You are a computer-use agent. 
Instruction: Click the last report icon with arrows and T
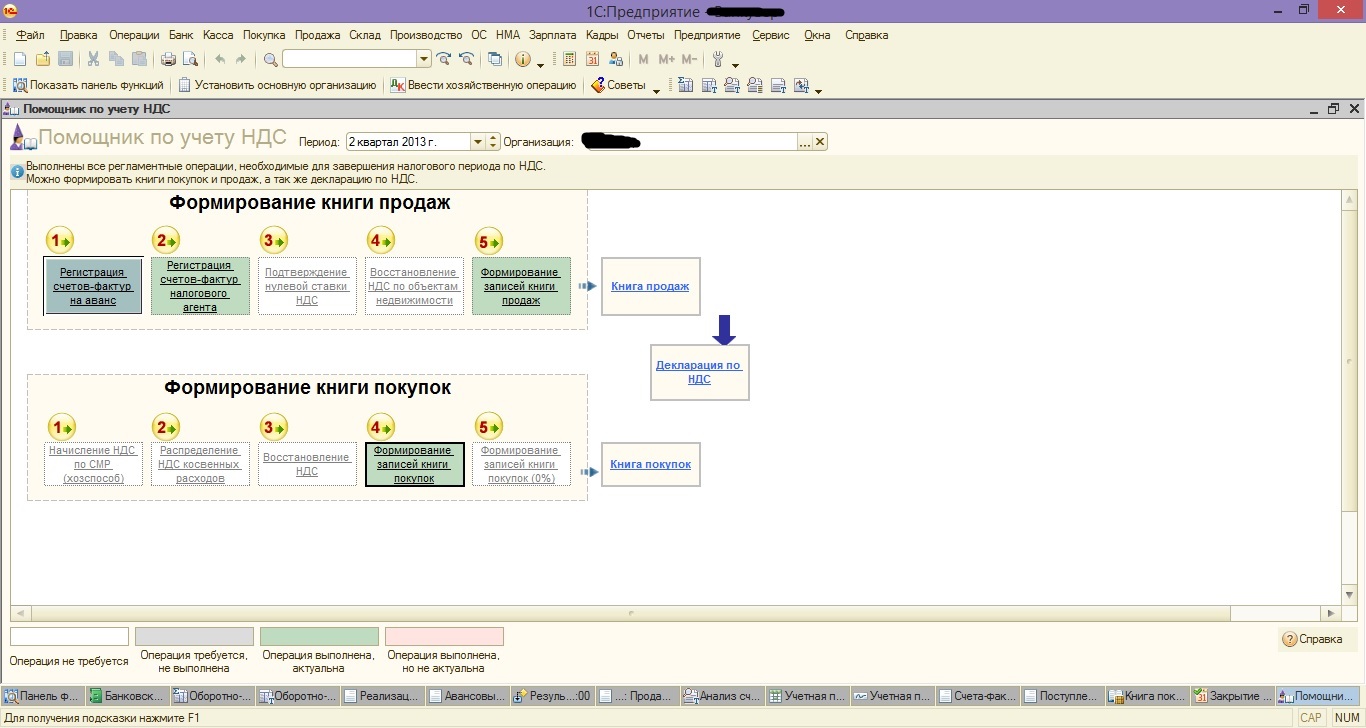[801, 85]
